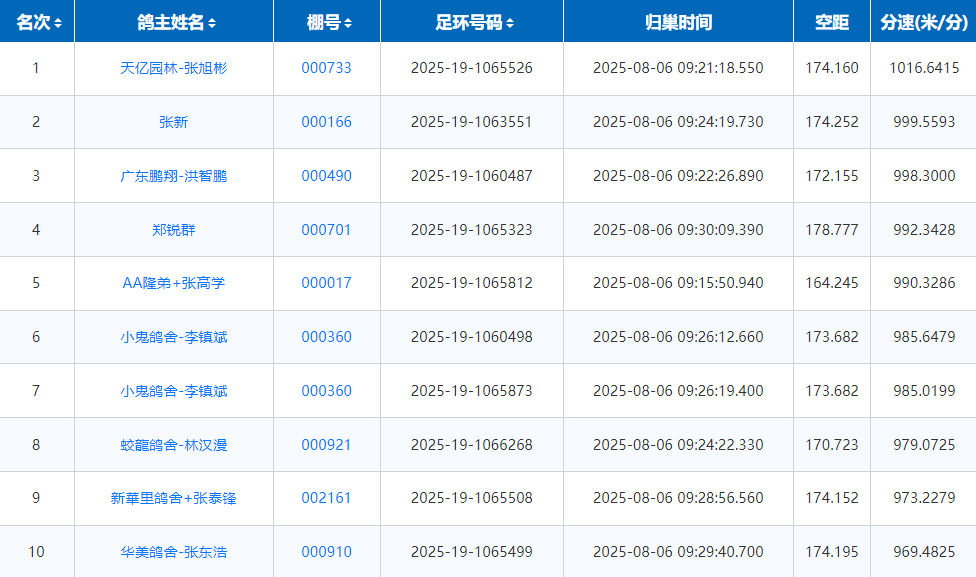This screenshot has width=976, height=577.
Task: Open 新華里鸽舍+张泰锋 owner link
Action: [173, 498]
